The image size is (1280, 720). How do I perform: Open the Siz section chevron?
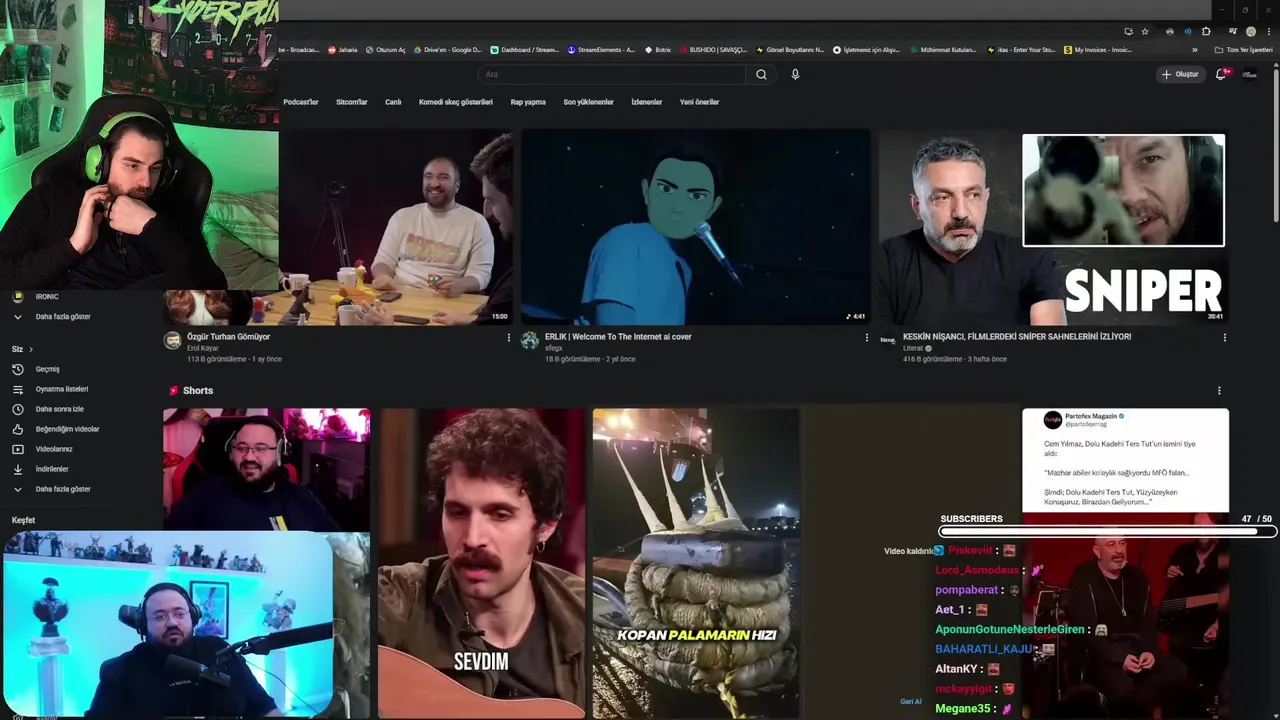[x=31, y=349]
